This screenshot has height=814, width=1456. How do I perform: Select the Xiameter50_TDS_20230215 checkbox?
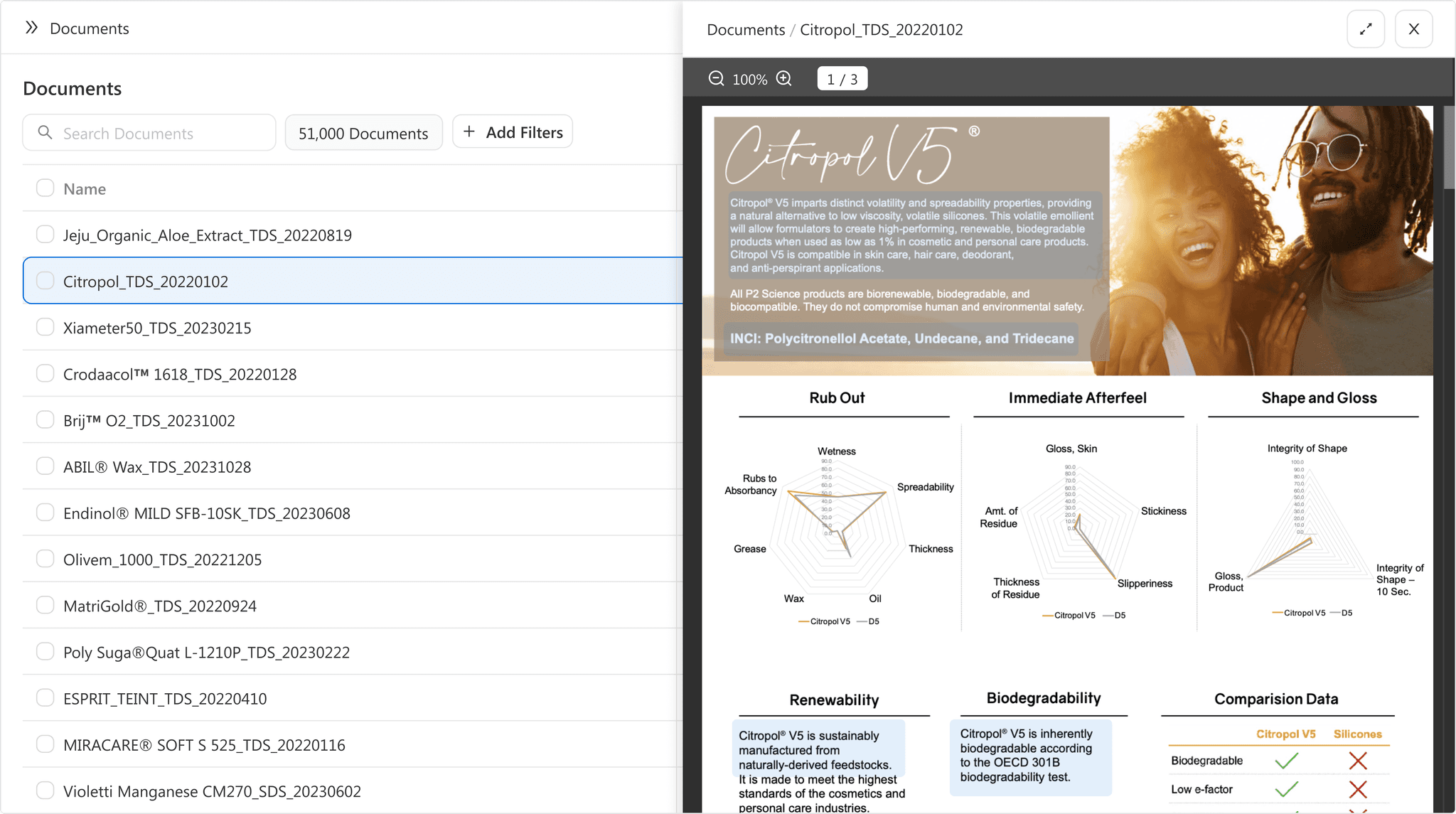coord(45,327)
